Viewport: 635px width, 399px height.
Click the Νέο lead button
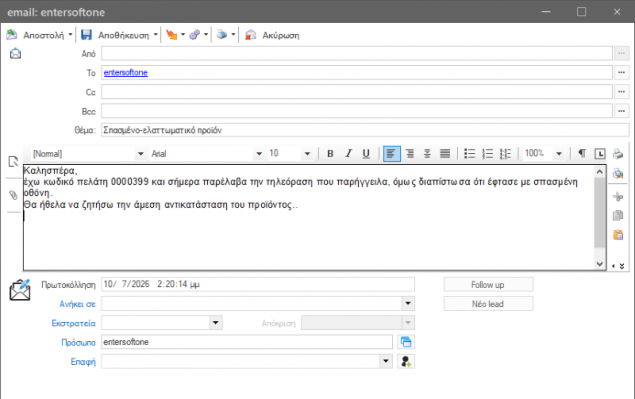[488, 304]
